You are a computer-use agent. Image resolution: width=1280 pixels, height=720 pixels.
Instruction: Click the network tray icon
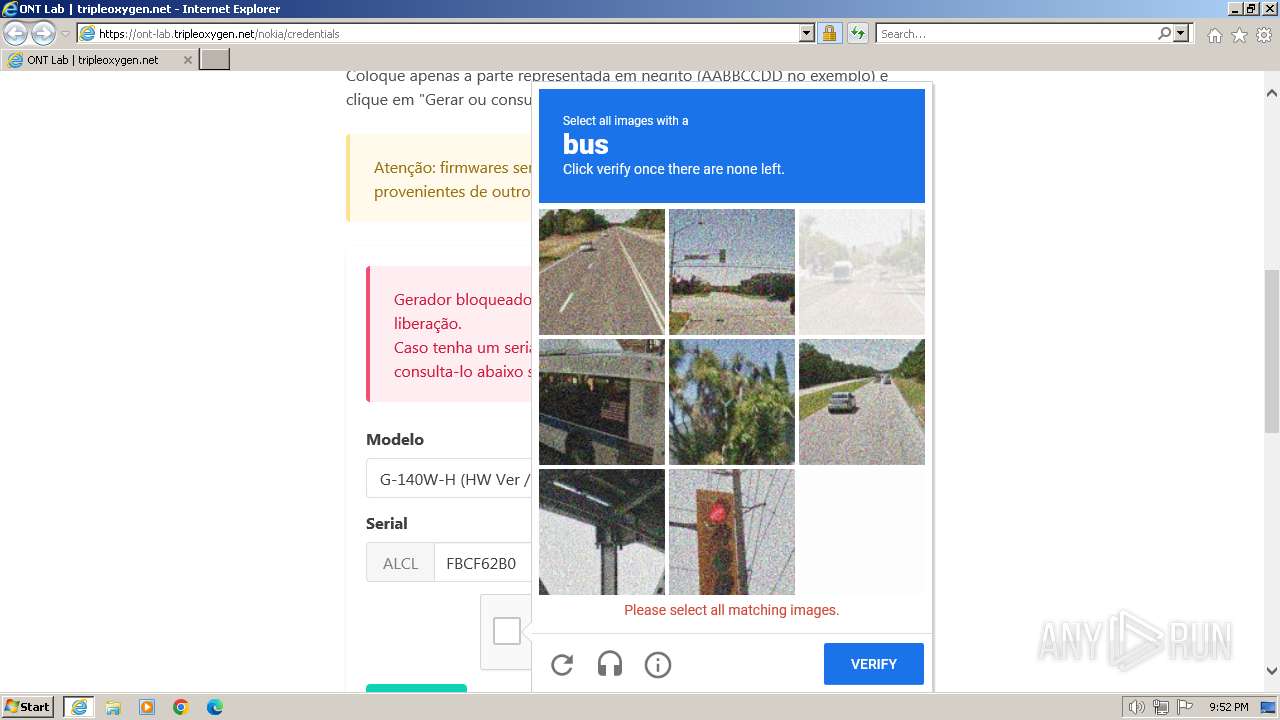(x=1161, y=707)
